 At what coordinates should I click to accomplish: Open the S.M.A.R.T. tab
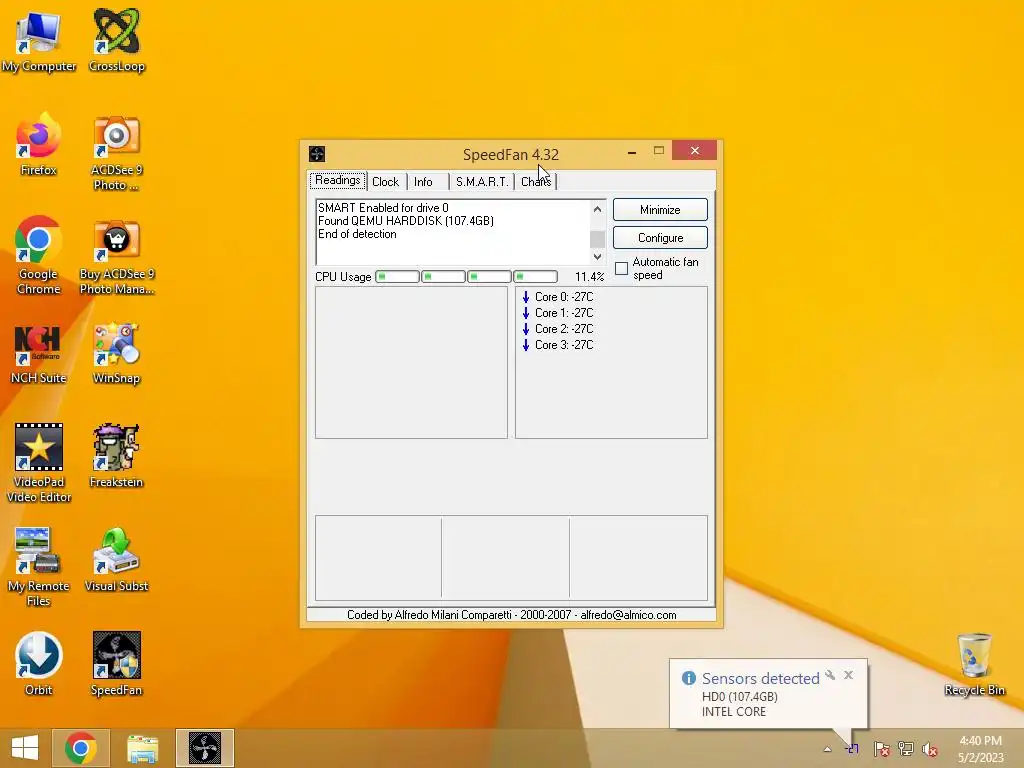click(x=482, y=182)
